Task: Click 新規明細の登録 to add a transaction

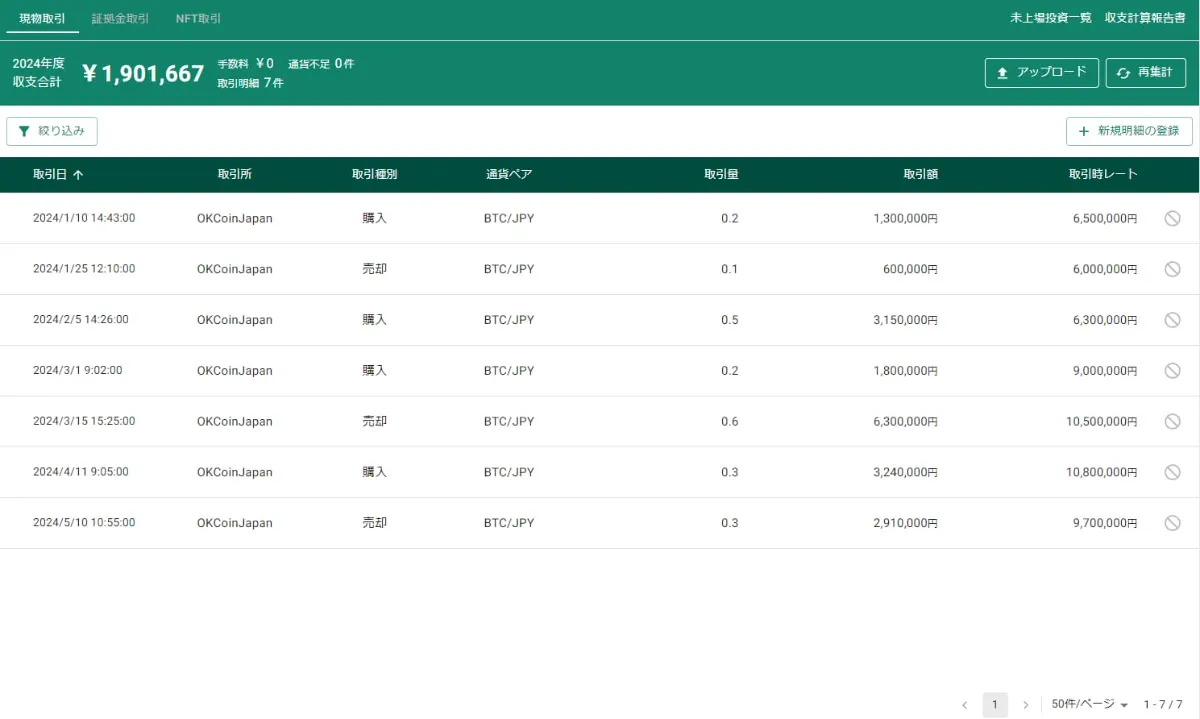Action: pyautogui.click(x=1129, y=131)
